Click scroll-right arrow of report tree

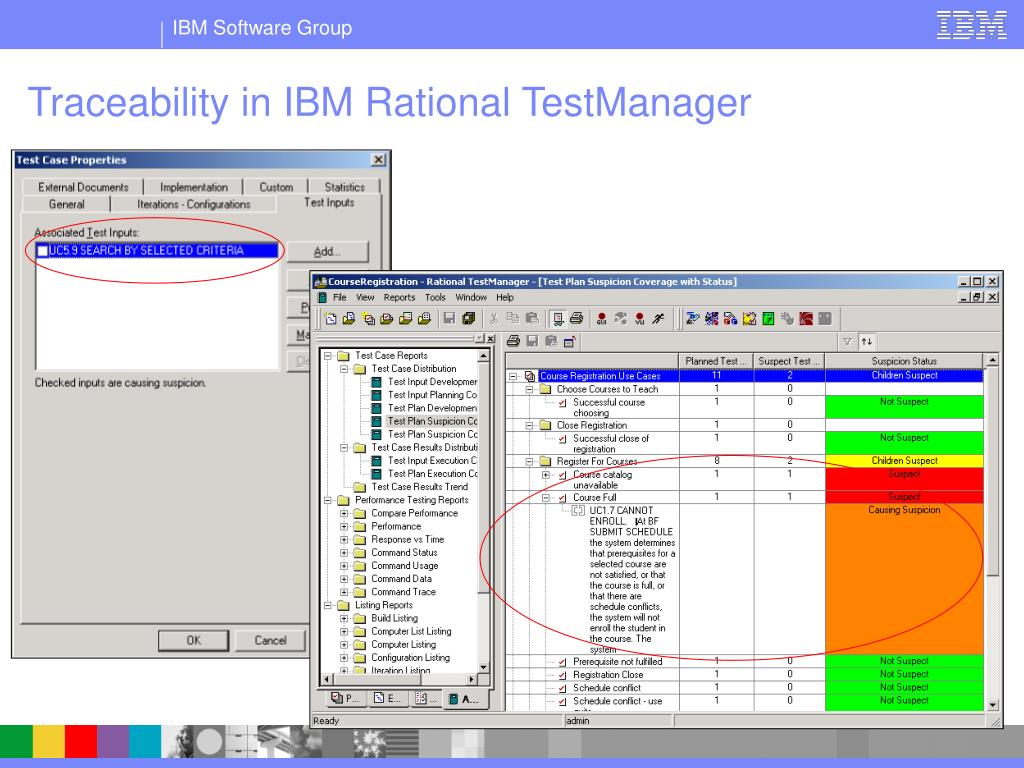[472, 679]
